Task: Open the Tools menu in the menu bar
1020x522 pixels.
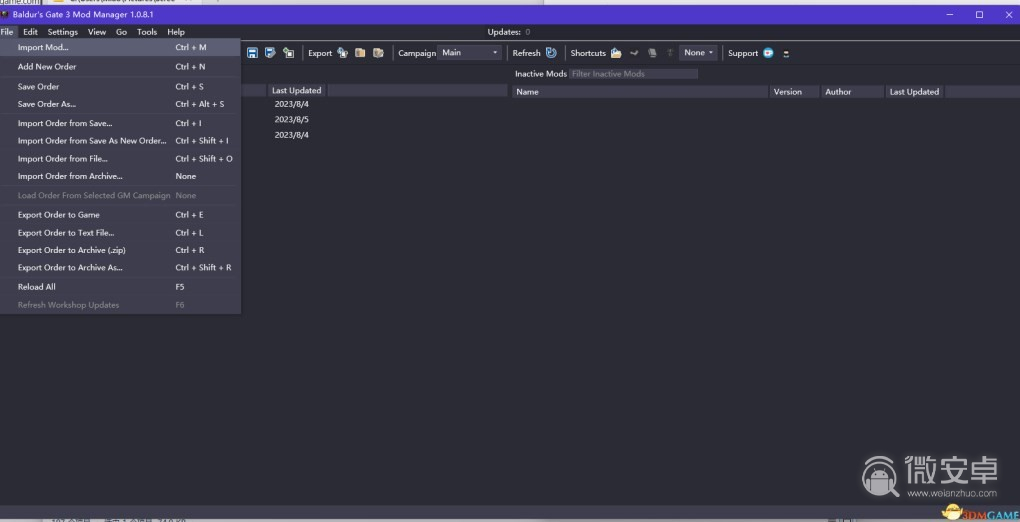Action: [147, 32]
